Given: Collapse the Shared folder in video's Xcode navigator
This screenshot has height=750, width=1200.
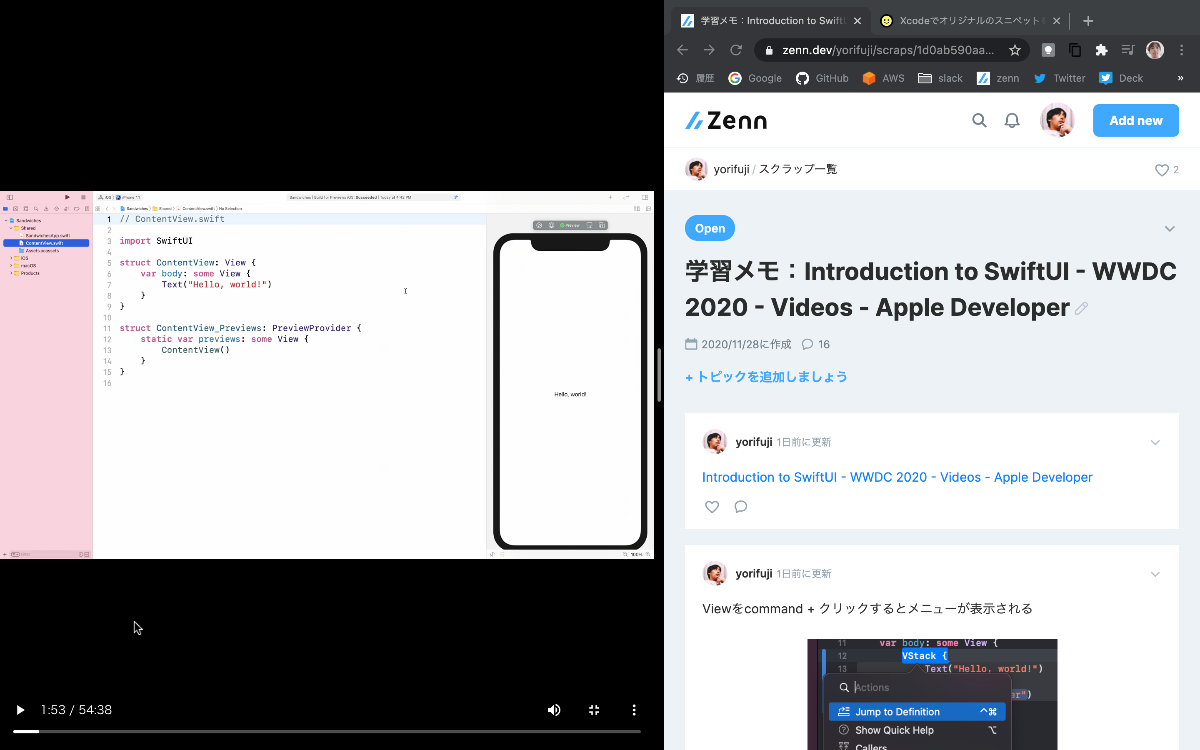Looking at the screenshot, I should 12,228.
